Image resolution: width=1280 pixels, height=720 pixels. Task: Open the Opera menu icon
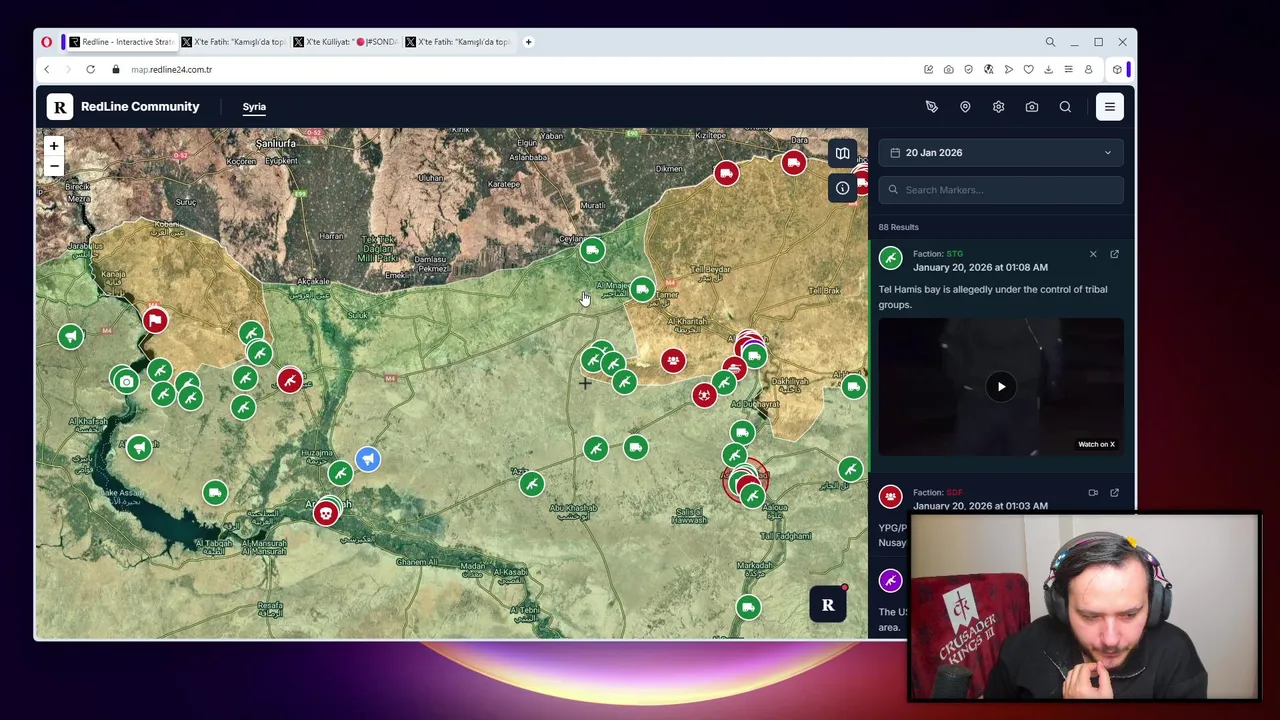point(46,42)
